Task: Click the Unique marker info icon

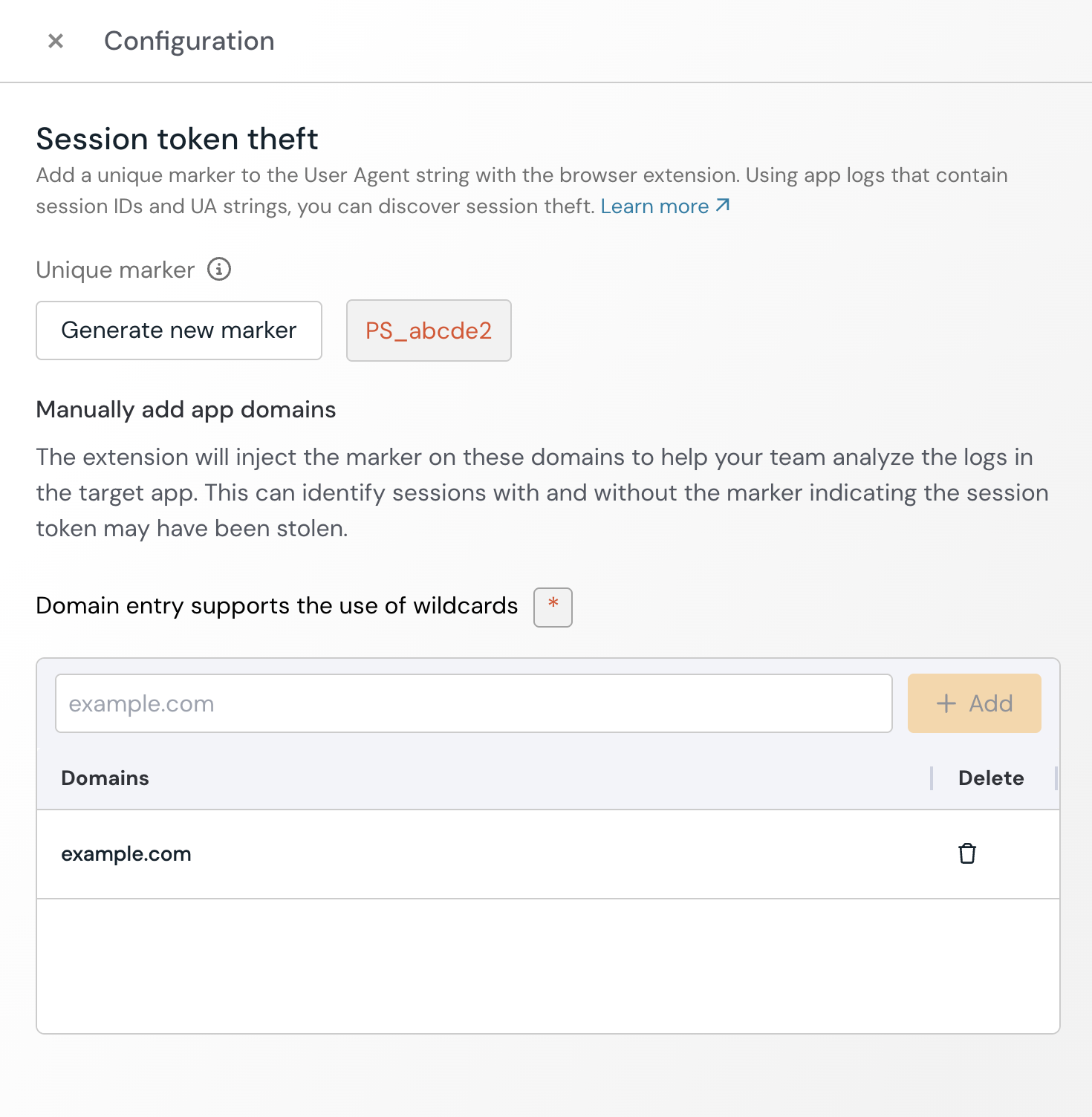Action: (219, 269)
